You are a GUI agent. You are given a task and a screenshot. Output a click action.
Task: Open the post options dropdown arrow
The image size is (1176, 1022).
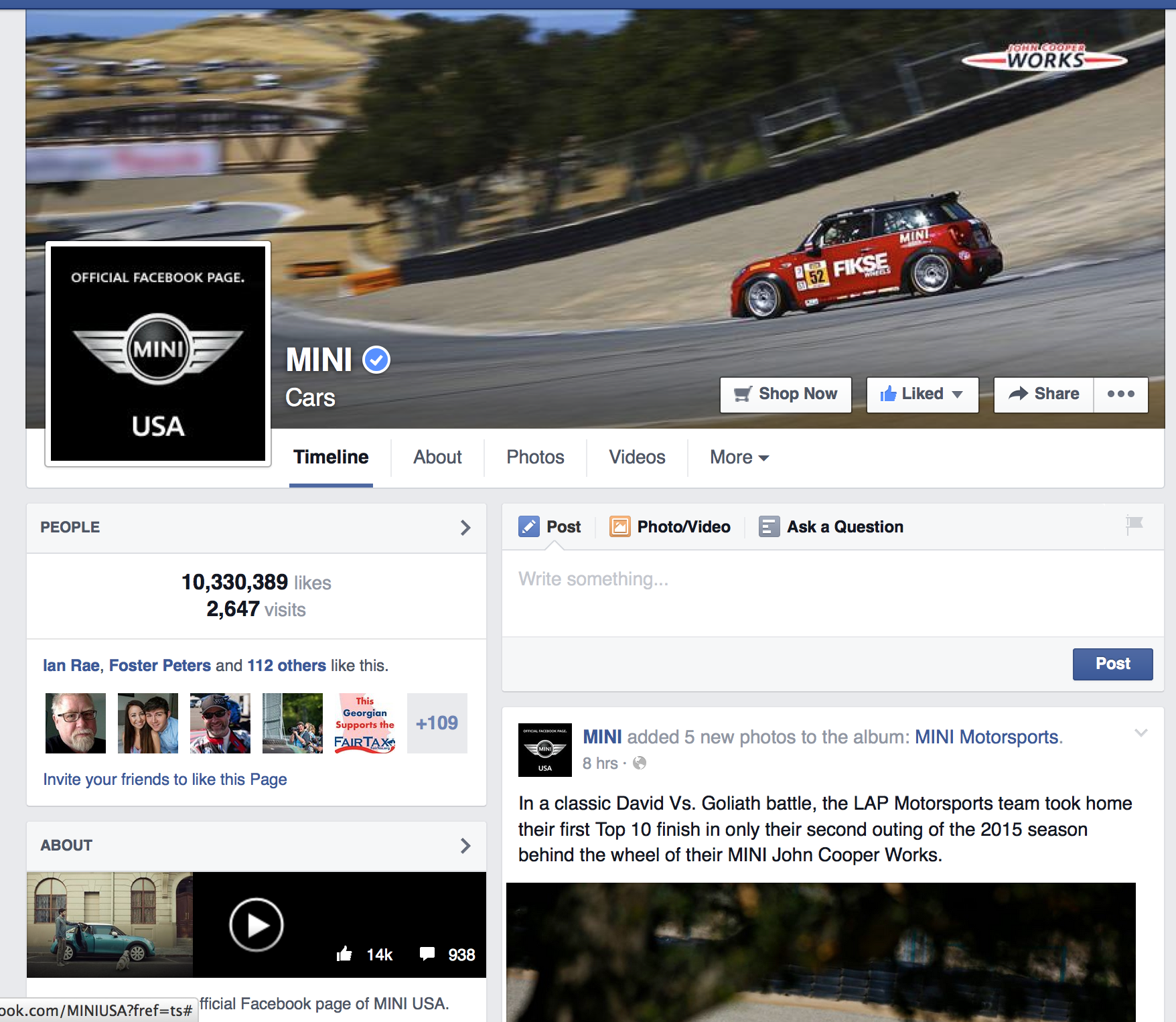click(x=1141, y=733)
